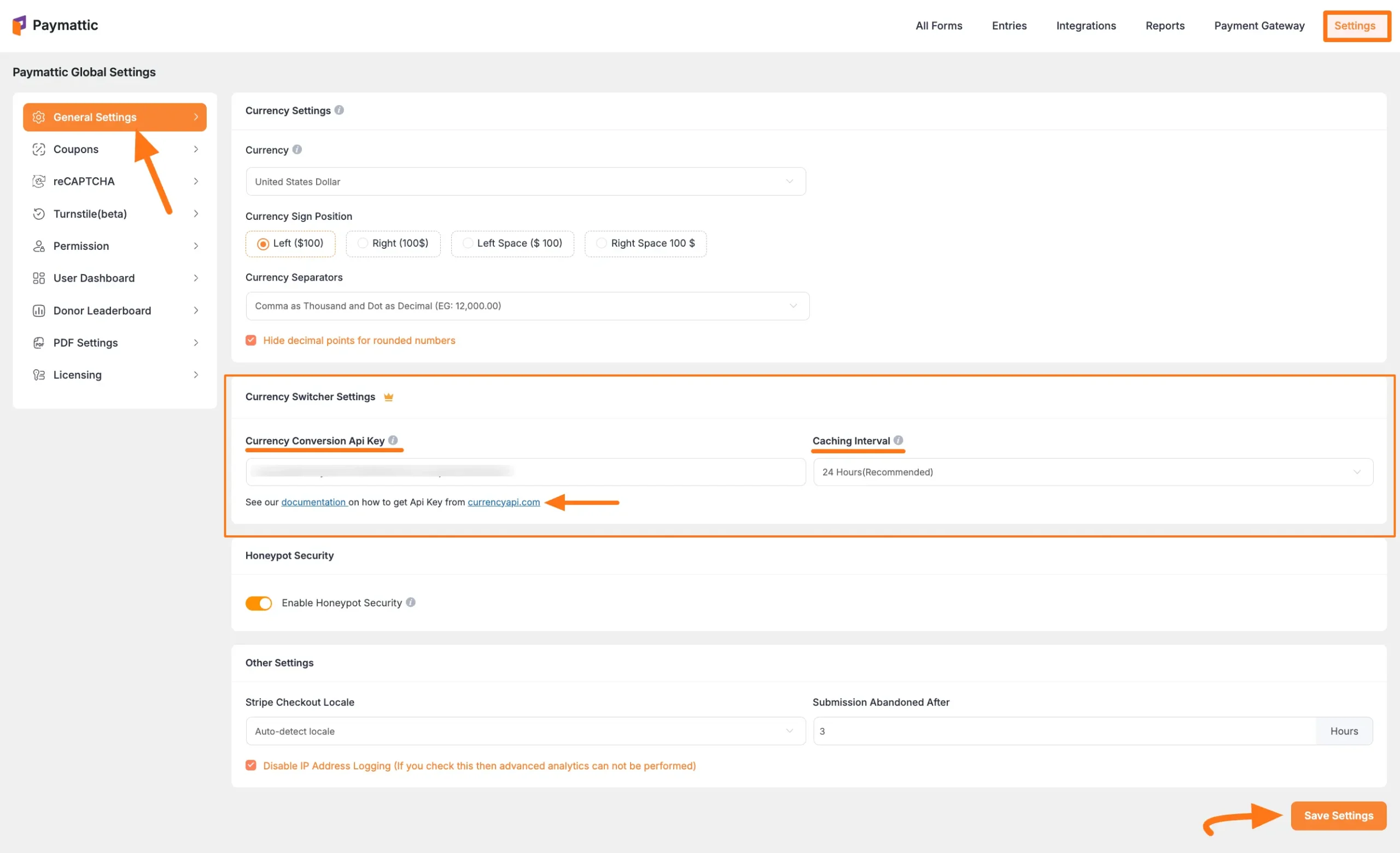This screenshot has height=853, width=1400.
Task: Click the Currency Conversion Api Key input field
Action: pyautogui.click(x=524, y=471)
